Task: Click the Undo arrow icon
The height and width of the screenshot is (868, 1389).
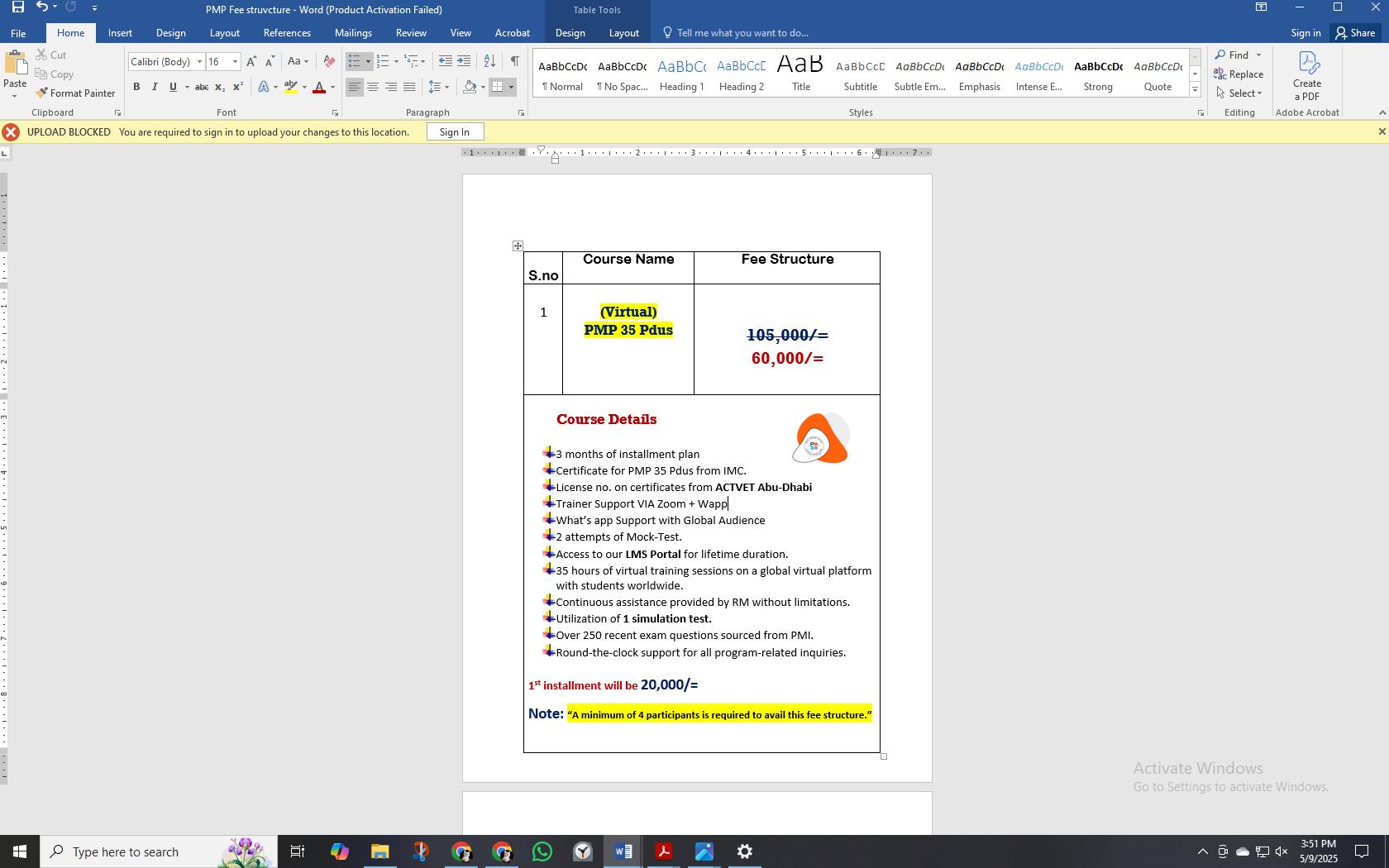Action: pyautogui.click(x=42, y=7)
